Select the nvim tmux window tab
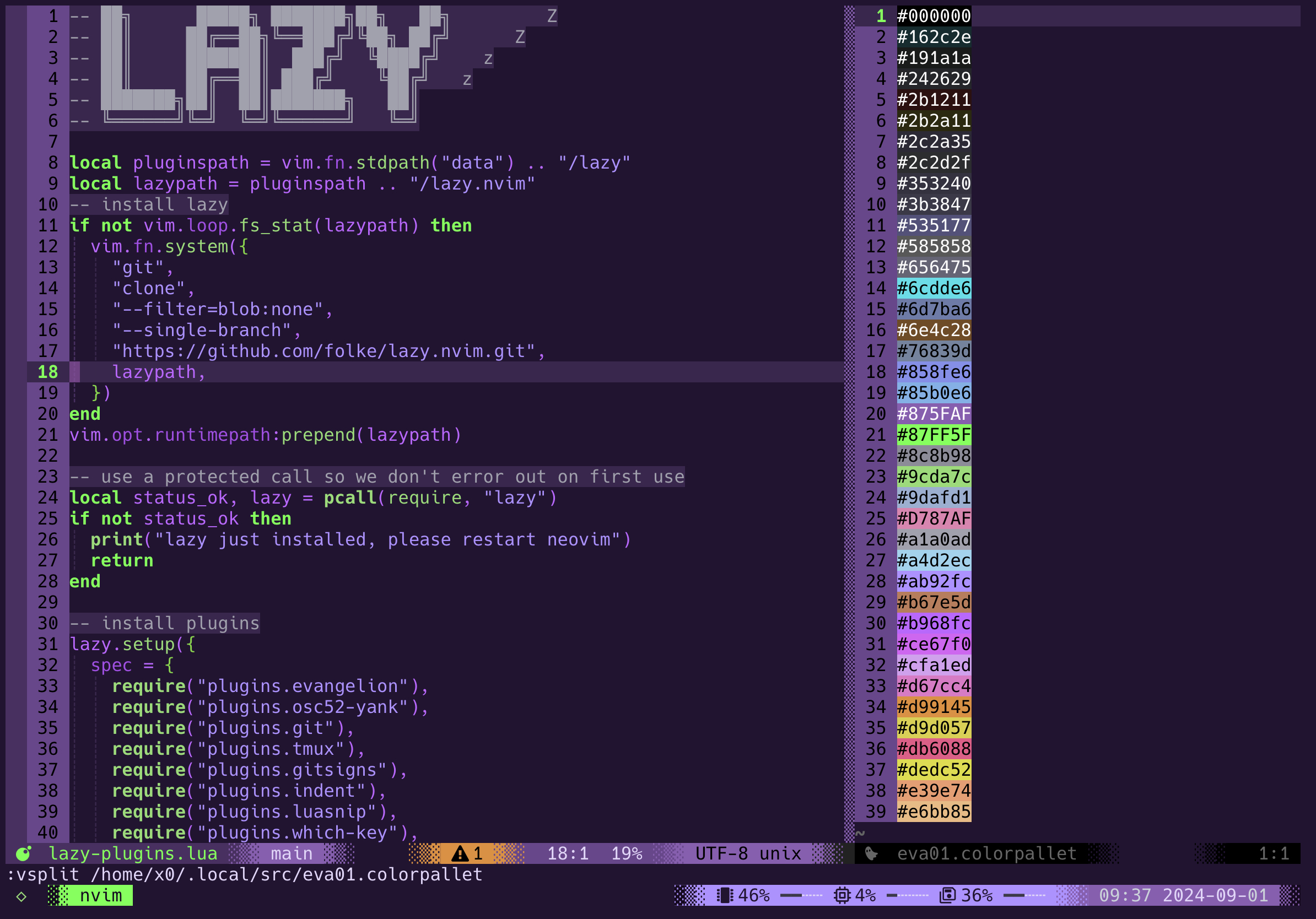The width and height of the screenshot is (1316, 919). coord(100,895)
